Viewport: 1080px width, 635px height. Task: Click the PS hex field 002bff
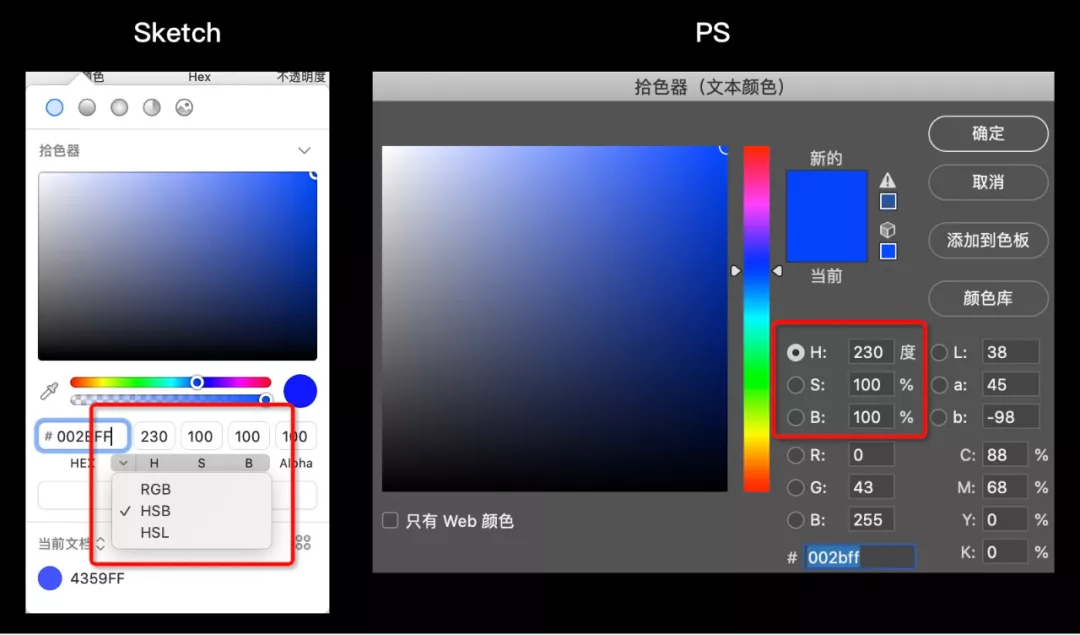coord(860,557)
